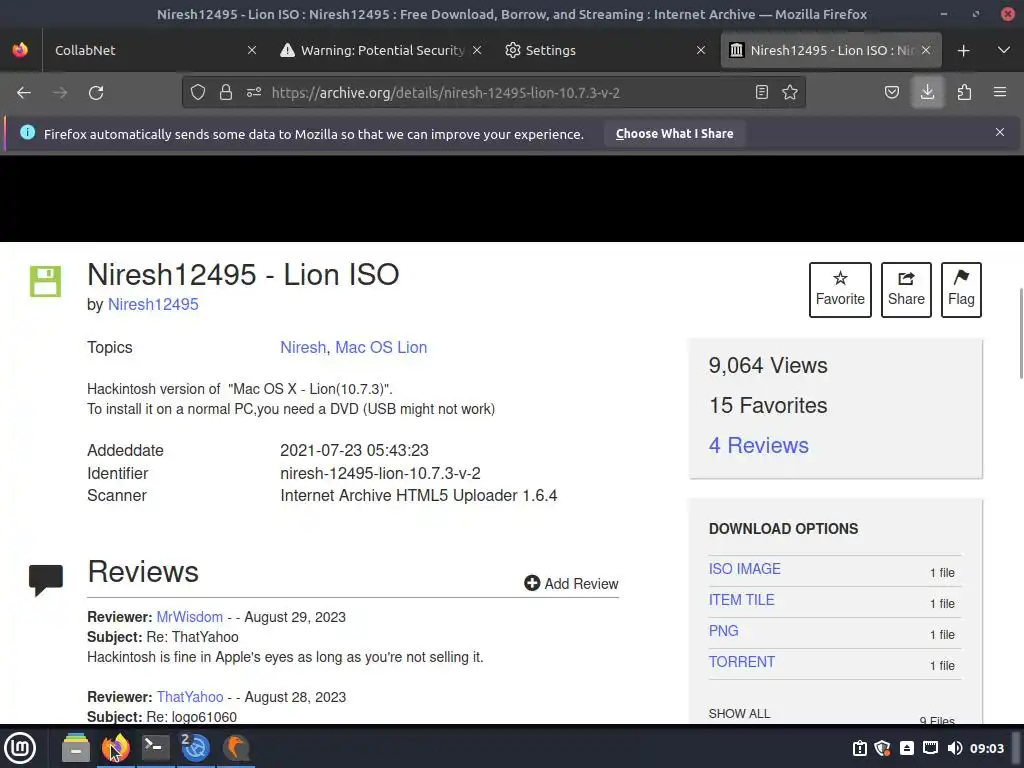The height and width of the screenshot is (768, 1024).
Task: Expand the list all tabs chevron
Action: [x=1004, y=50]
